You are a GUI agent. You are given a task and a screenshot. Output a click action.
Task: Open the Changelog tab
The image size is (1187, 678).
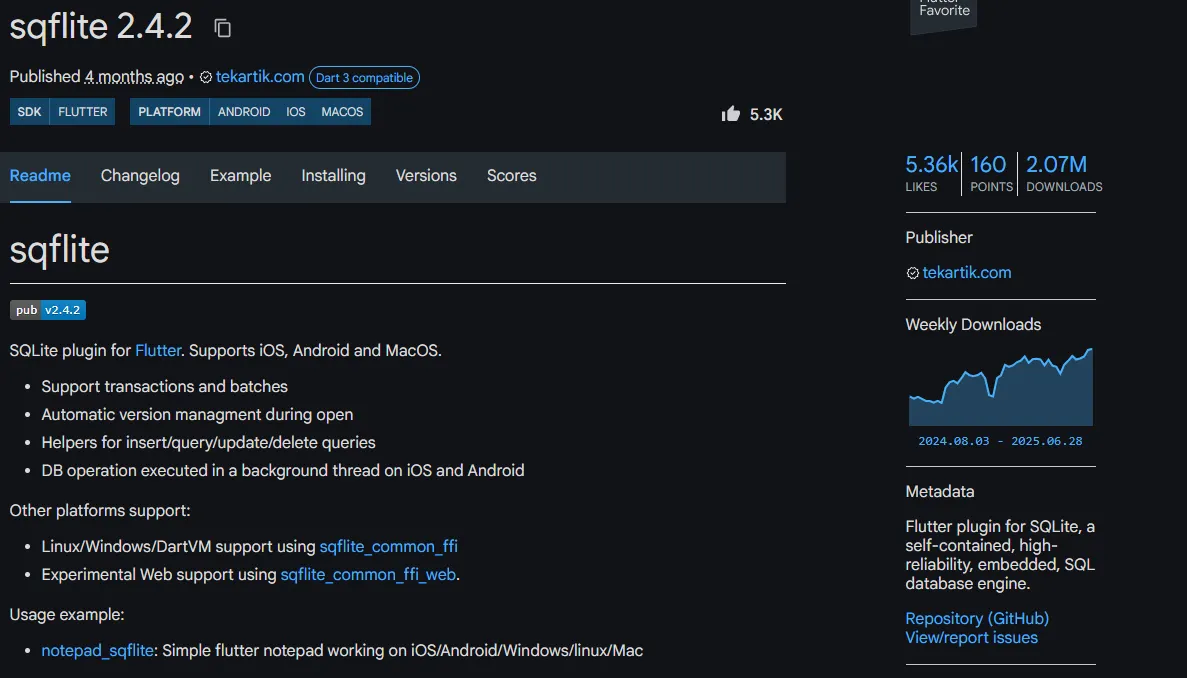coord(140,176)
